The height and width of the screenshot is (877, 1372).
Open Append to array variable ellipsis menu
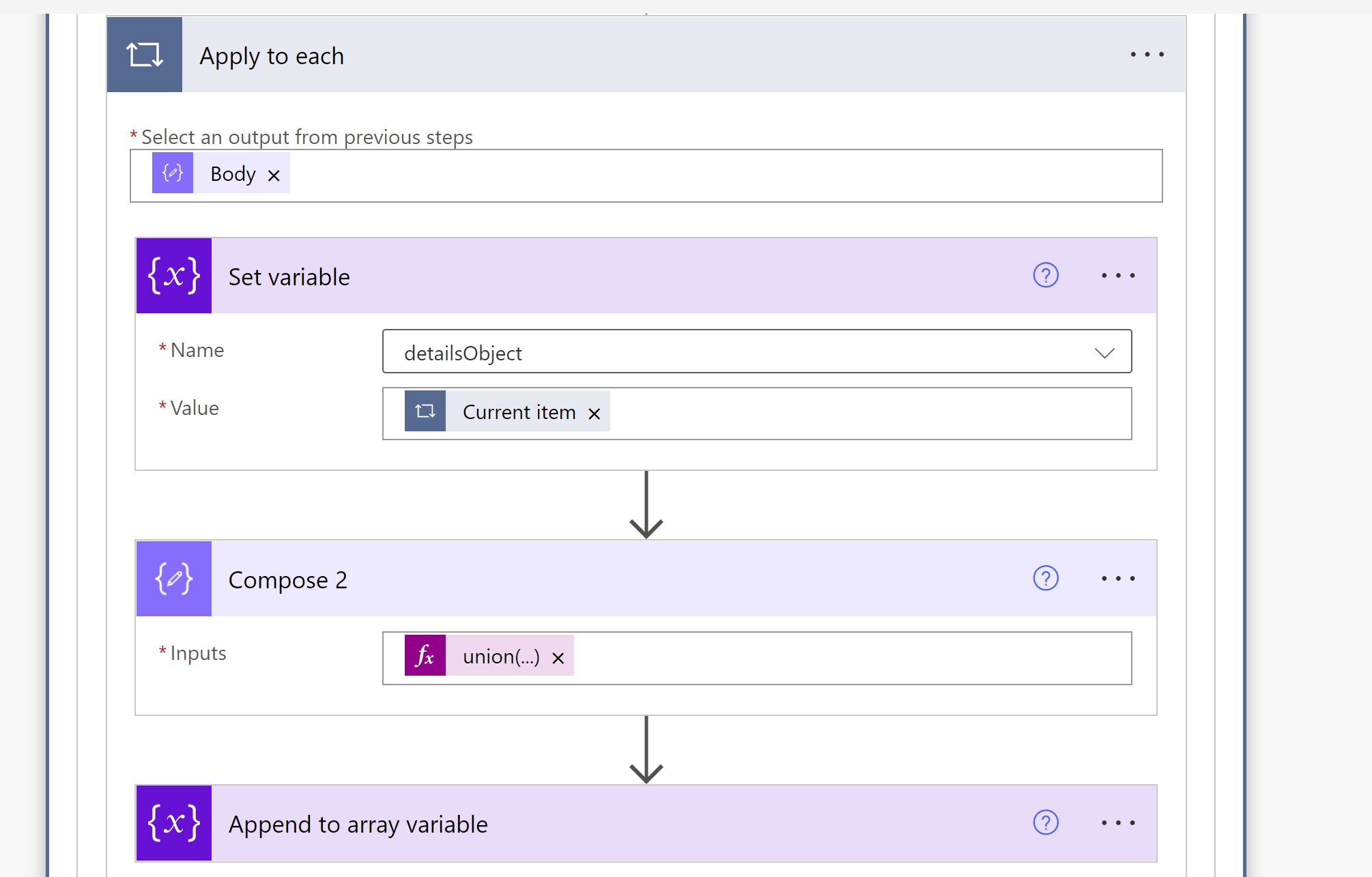tap(1118, 823)
